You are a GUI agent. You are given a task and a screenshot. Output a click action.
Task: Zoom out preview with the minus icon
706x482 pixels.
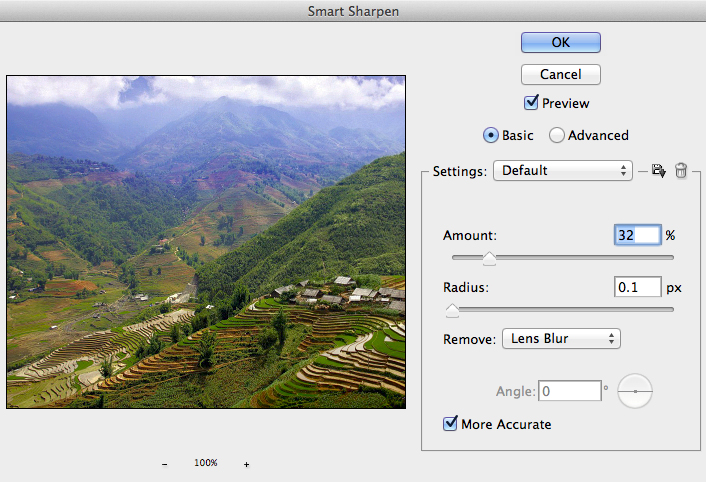(165, 464)
